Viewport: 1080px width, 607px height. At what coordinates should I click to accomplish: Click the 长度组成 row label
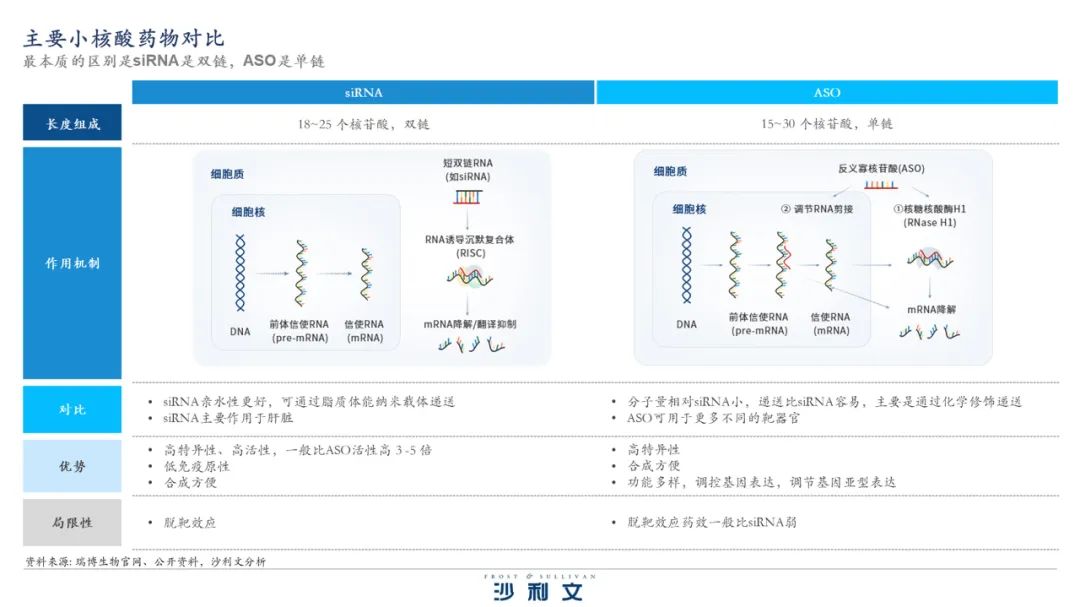[72, 124]
